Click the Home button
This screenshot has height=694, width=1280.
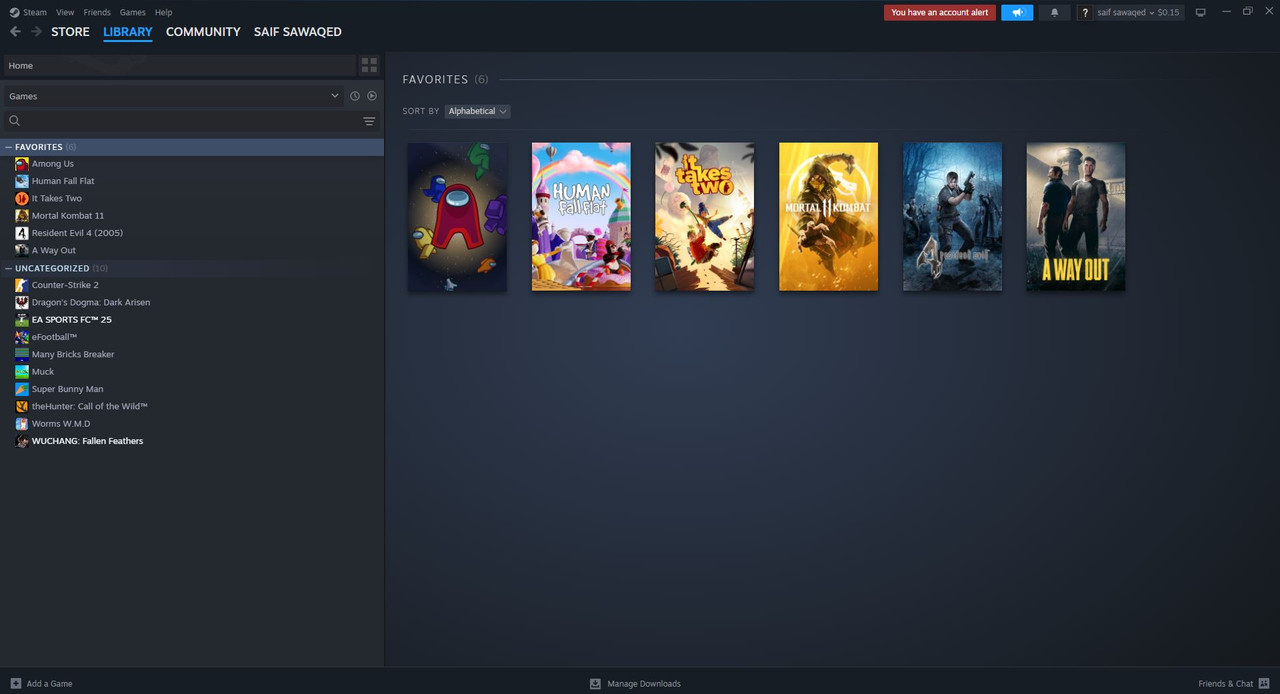pos(179,65)
